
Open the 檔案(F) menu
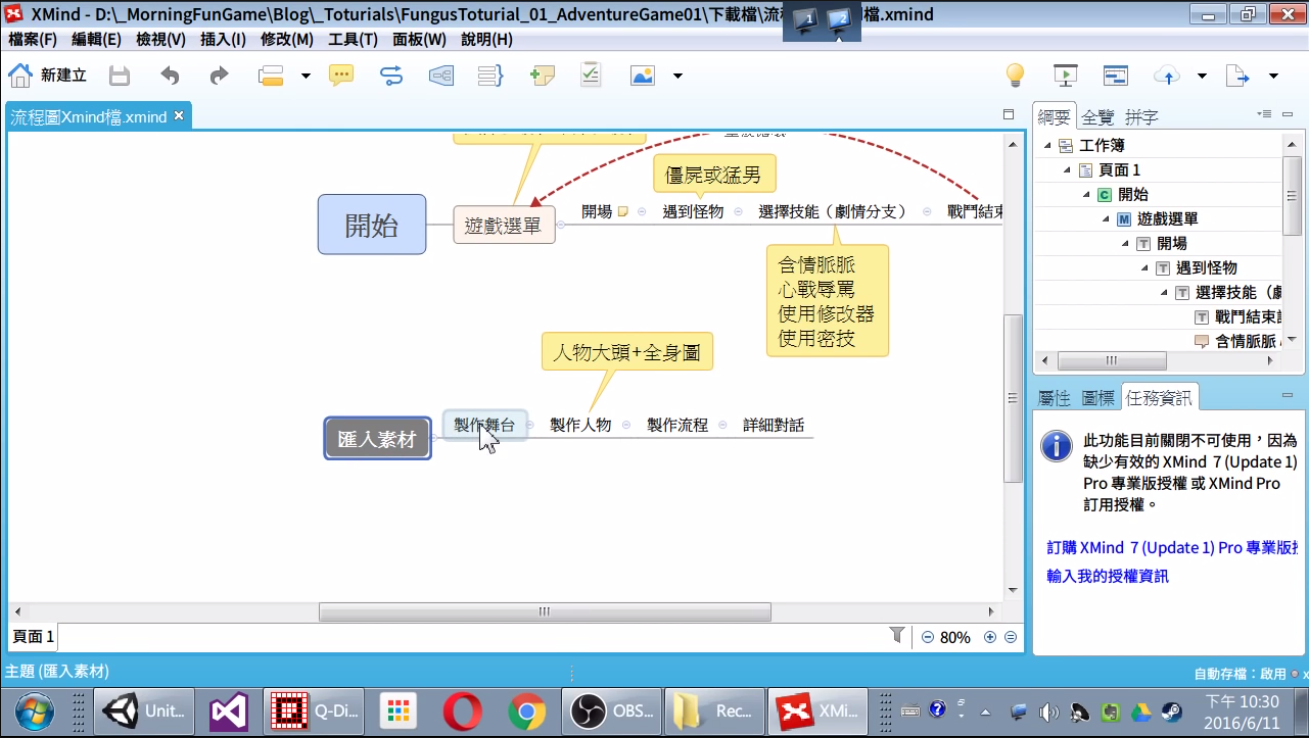pos(33,39)
